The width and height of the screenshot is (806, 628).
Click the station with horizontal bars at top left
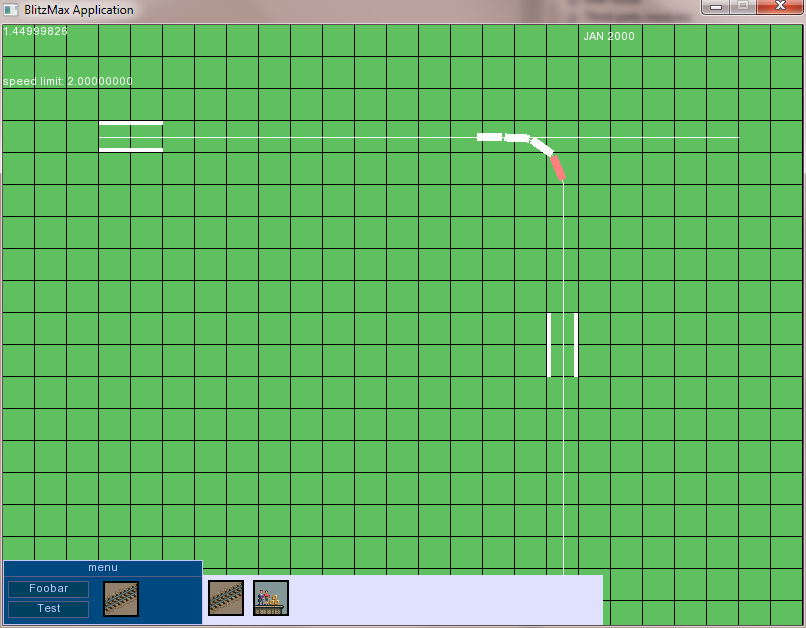pyautogui.click(x=131, y=137)
